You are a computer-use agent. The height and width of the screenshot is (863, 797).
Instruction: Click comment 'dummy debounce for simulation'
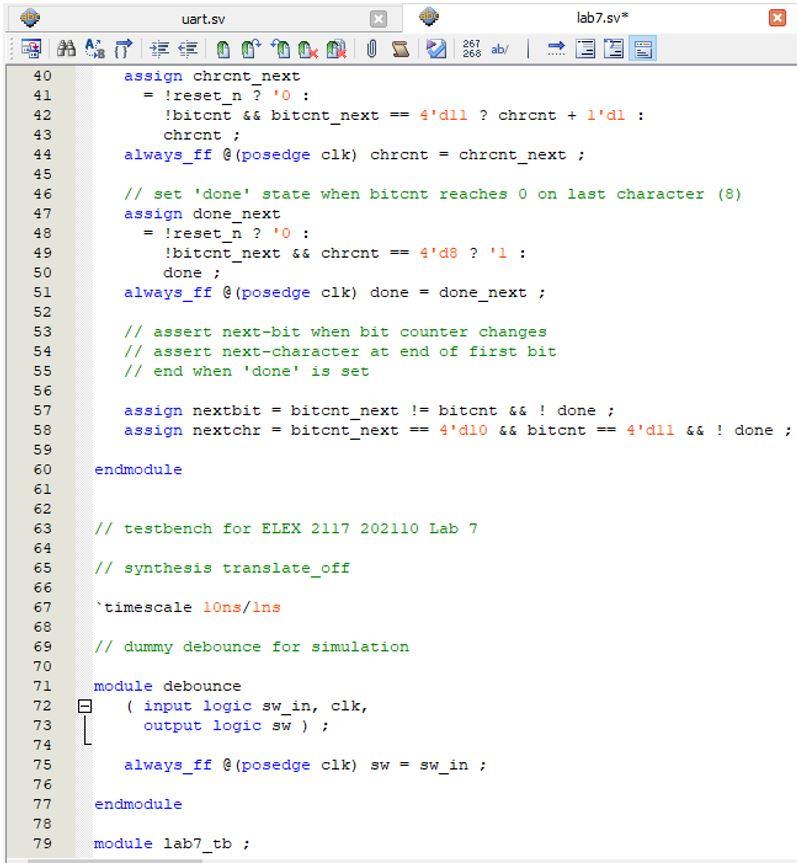[x=252, y=646]
